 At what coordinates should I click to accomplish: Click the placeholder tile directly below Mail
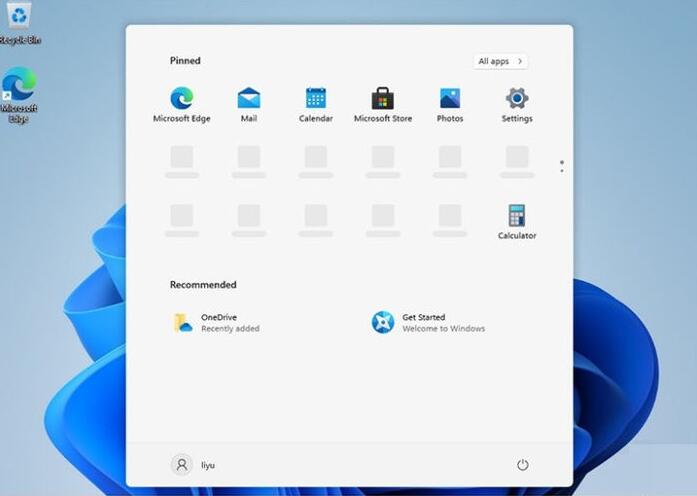point(249,158)
